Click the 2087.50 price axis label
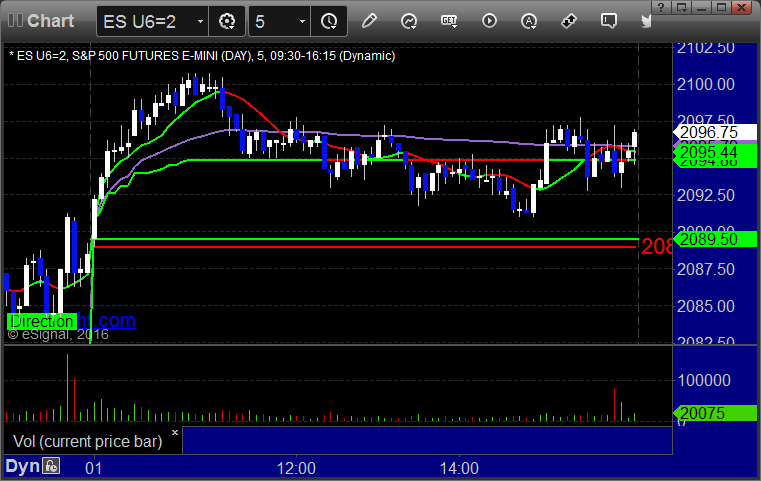The height and width of the screenshot is (481, 761). [x=706, y=269]
